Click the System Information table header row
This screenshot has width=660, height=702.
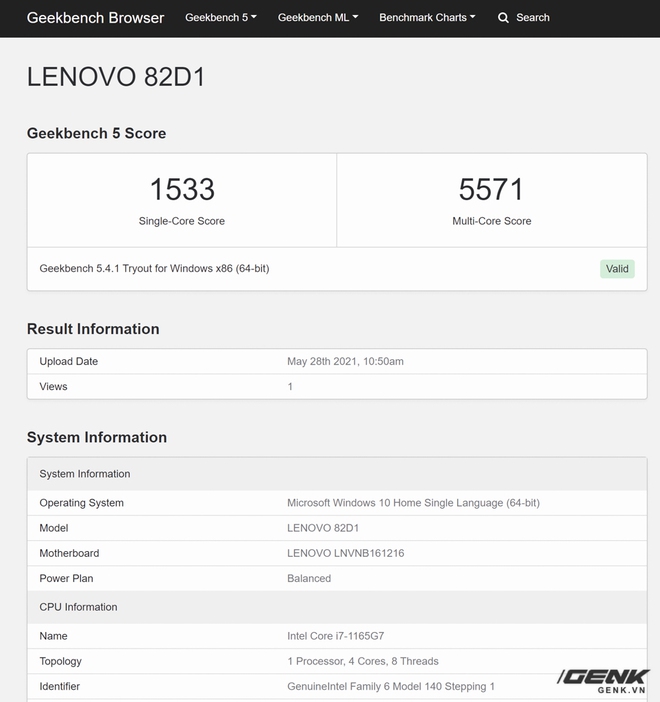click(x=337, y=474)
